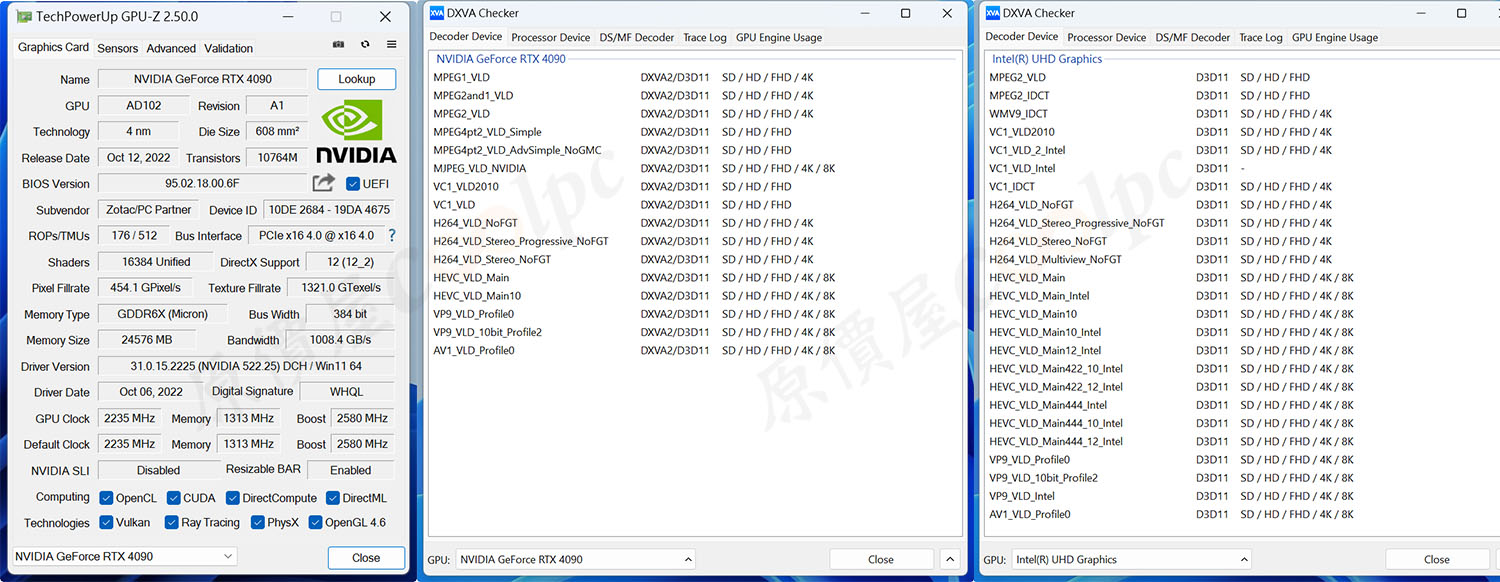
Task: Click Close button in Intel DXVA Checker window
Action: click(x=1437, y=560)
